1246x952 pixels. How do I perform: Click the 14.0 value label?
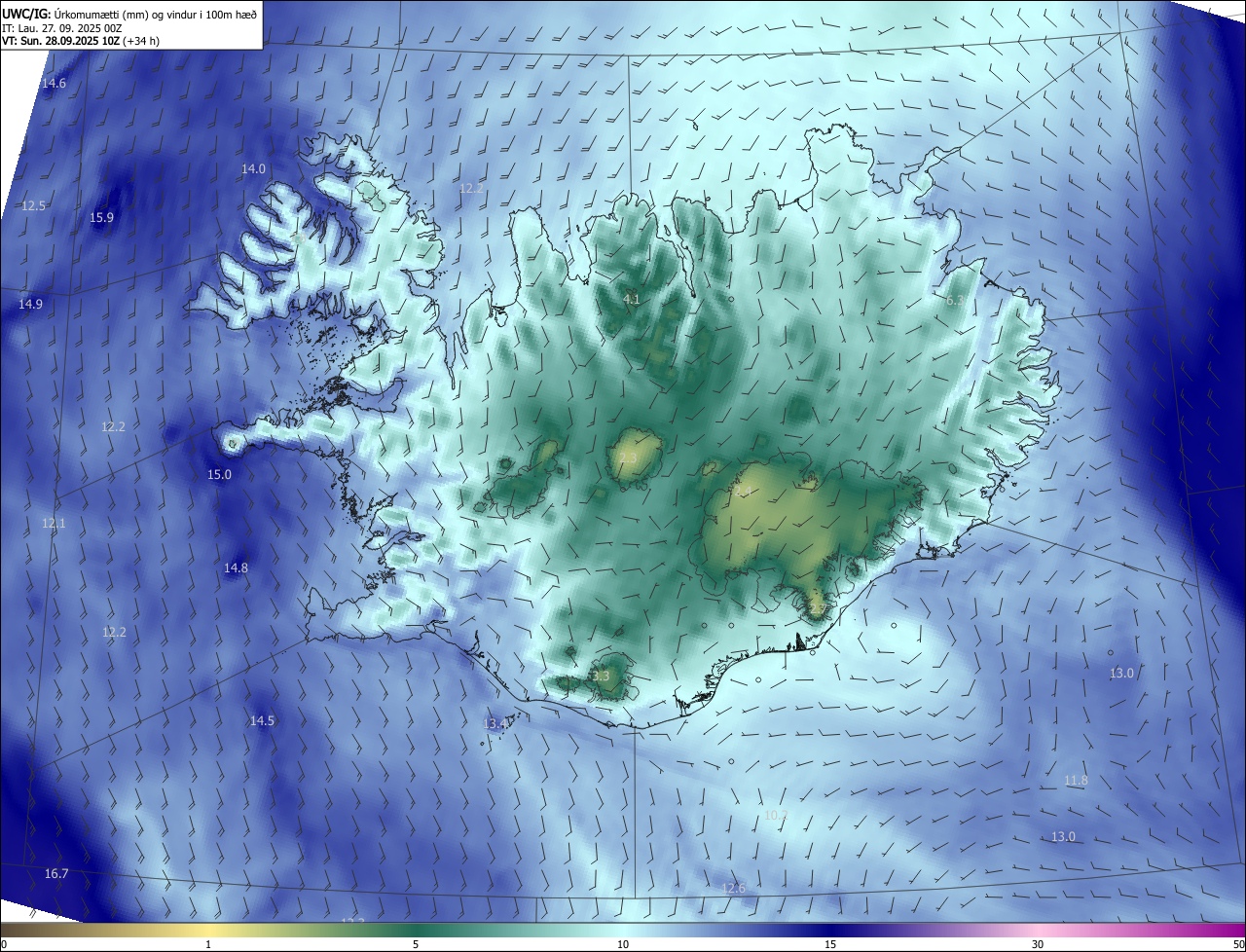[x=253, y=168]
